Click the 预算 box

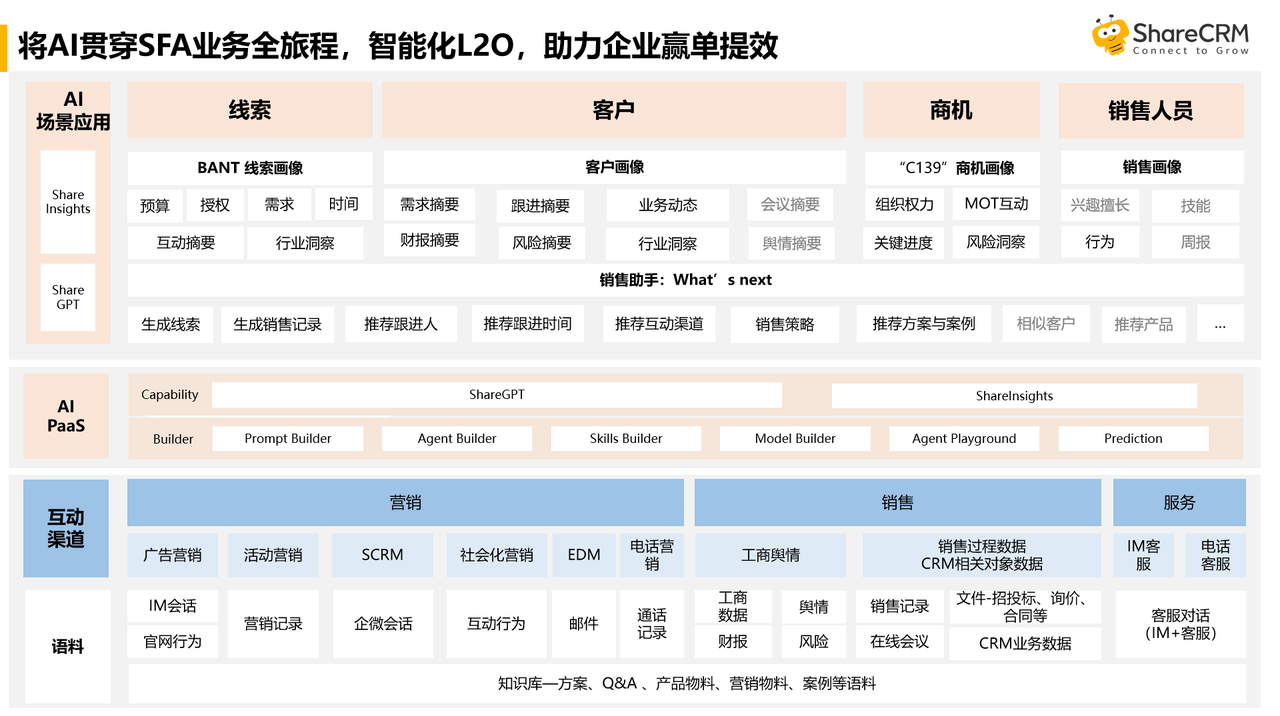(x=155, y=205)
